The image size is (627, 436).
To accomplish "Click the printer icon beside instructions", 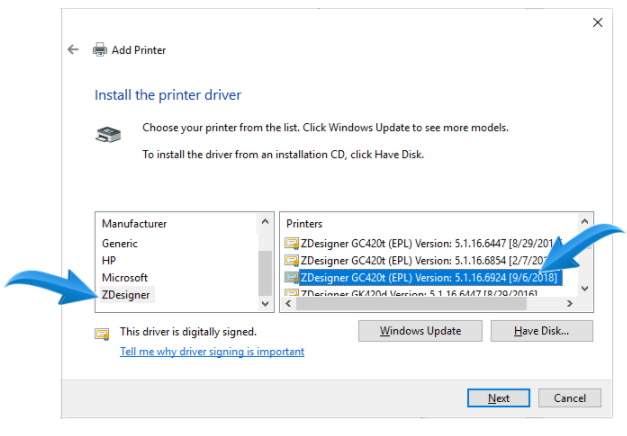I will [x=108, y=134].
